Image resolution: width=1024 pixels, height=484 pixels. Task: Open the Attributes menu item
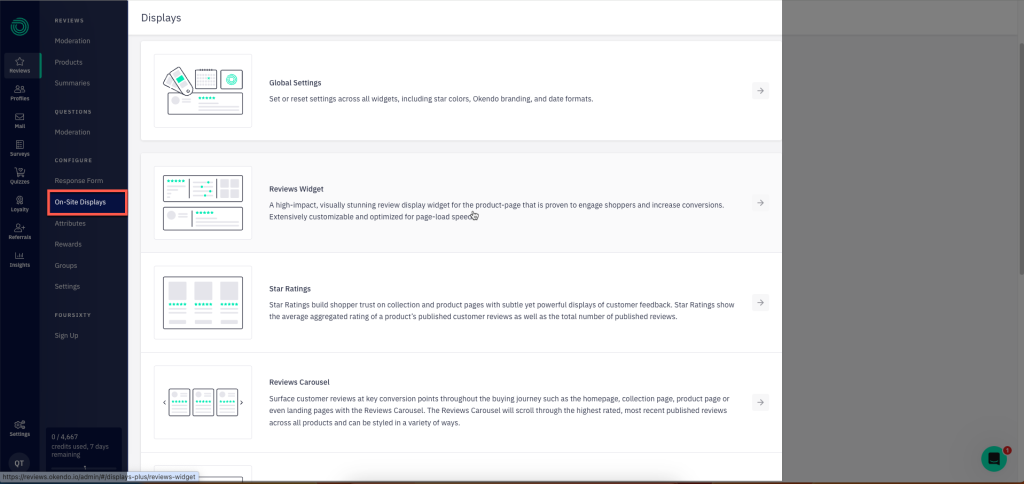70,223
